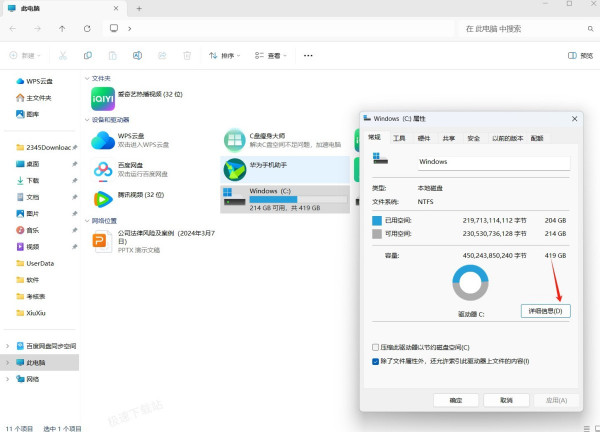Click 详细信息(D) Details button

(x=546, y=311)
